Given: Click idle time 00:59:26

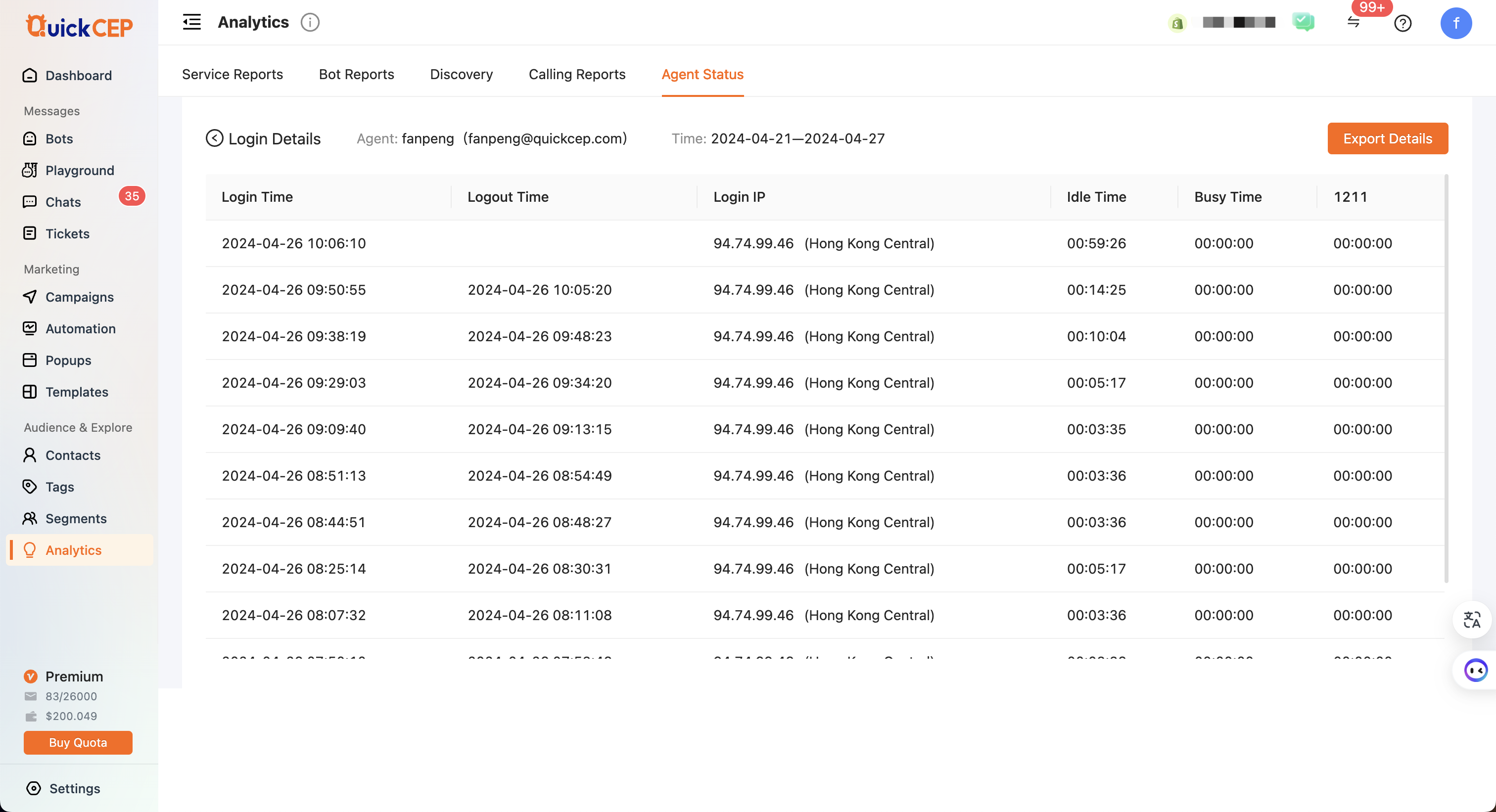Looking at the screenshot, I should (1096, 243).
